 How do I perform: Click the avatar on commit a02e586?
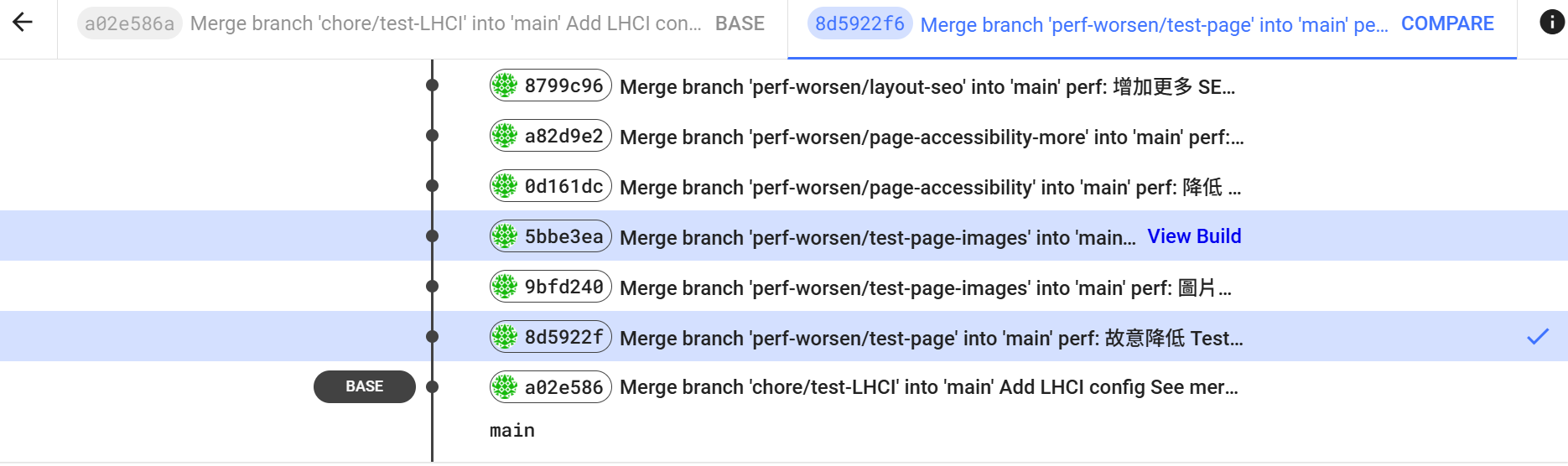(505, 387)
